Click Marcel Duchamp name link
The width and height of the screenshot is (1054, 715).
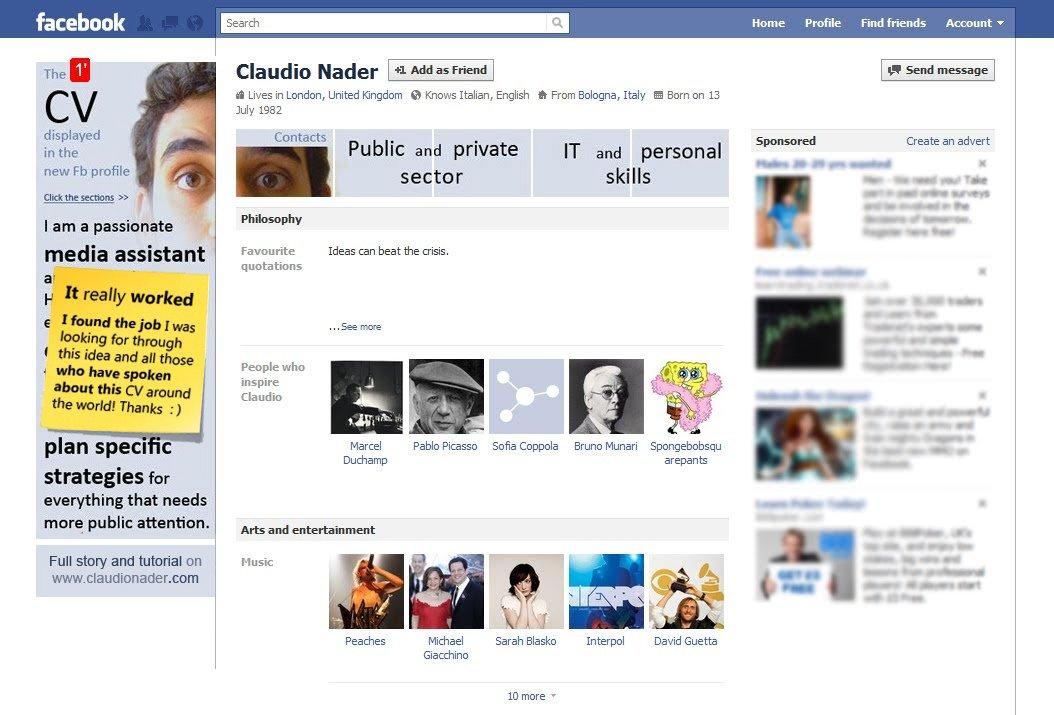[x=365, y=453]
